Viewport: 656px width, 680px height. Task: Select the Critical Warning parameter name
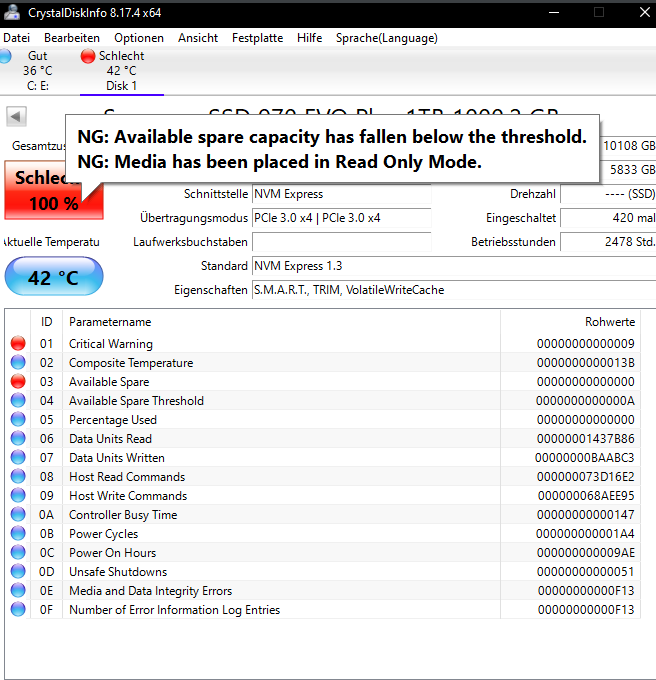111,344
